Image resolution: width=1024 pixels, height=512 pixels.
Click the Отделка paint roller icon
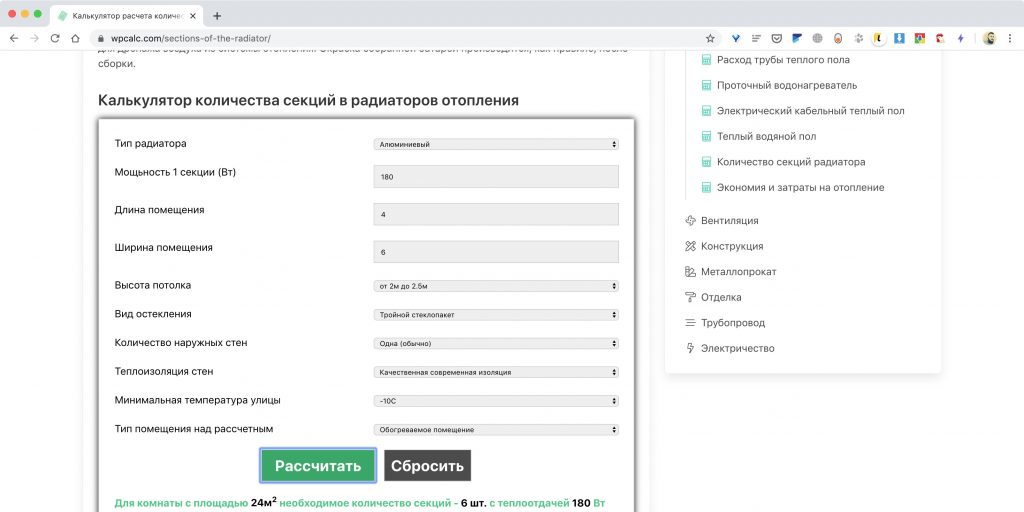[x=690, y=297]
